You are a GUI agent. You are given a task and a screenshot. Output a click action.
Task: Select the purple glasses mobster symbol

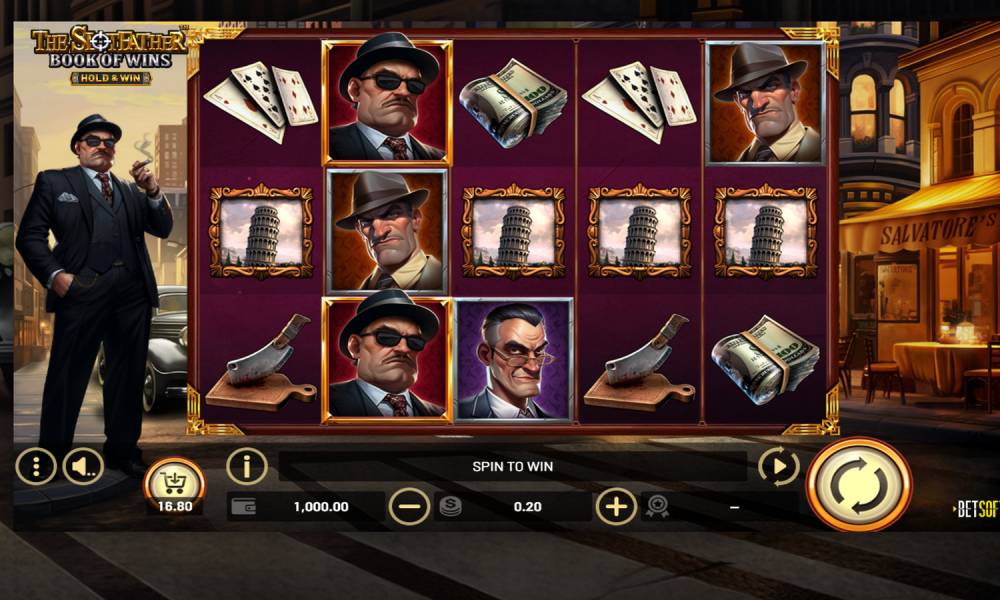[513, 358]
